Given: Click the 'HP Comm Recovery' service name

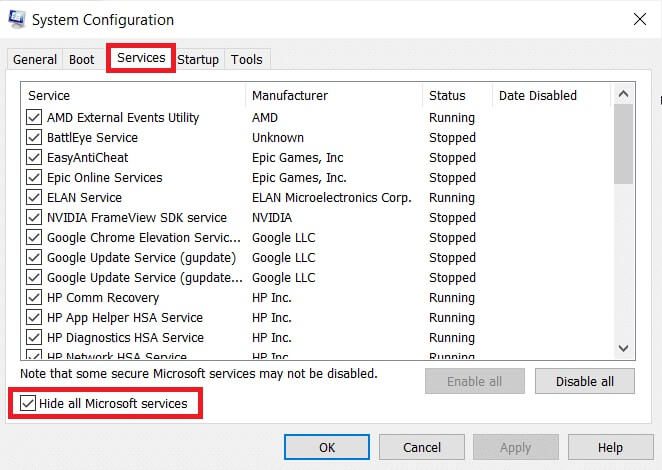Looking at the screenshot, I should (103, 298).
